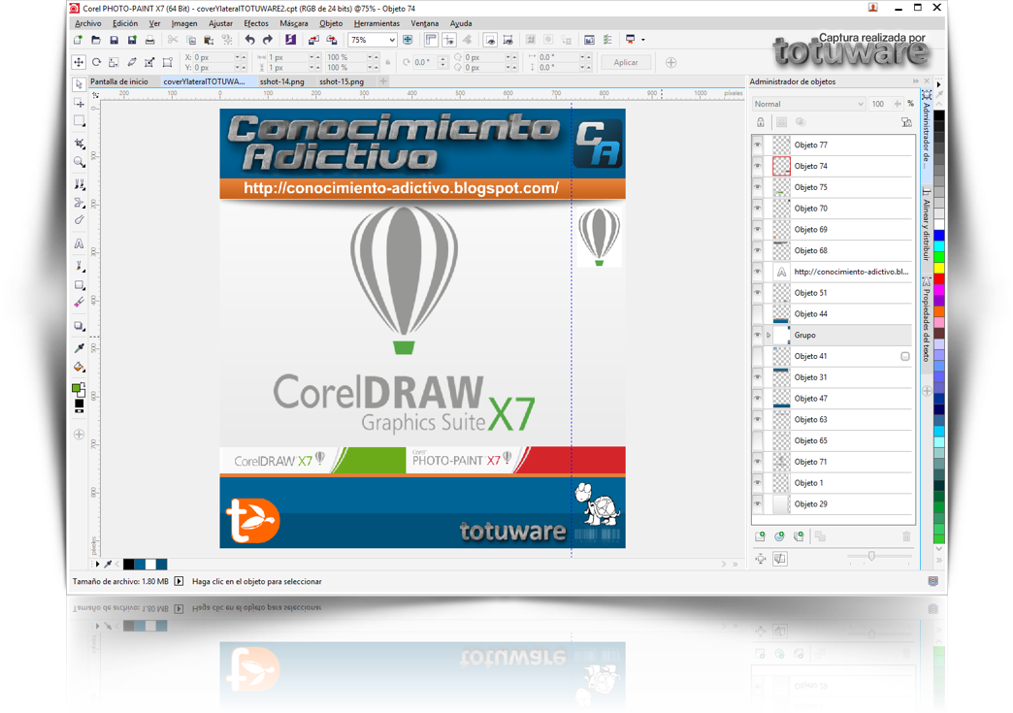Select the Fill bucket tool
This screenshot has width=1013, height=713.
point(79,367)
